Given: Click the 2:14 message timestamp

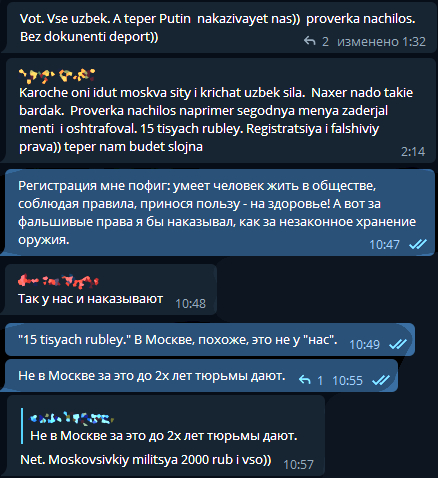Looking at the screenshot, I should tap(413, 152).
